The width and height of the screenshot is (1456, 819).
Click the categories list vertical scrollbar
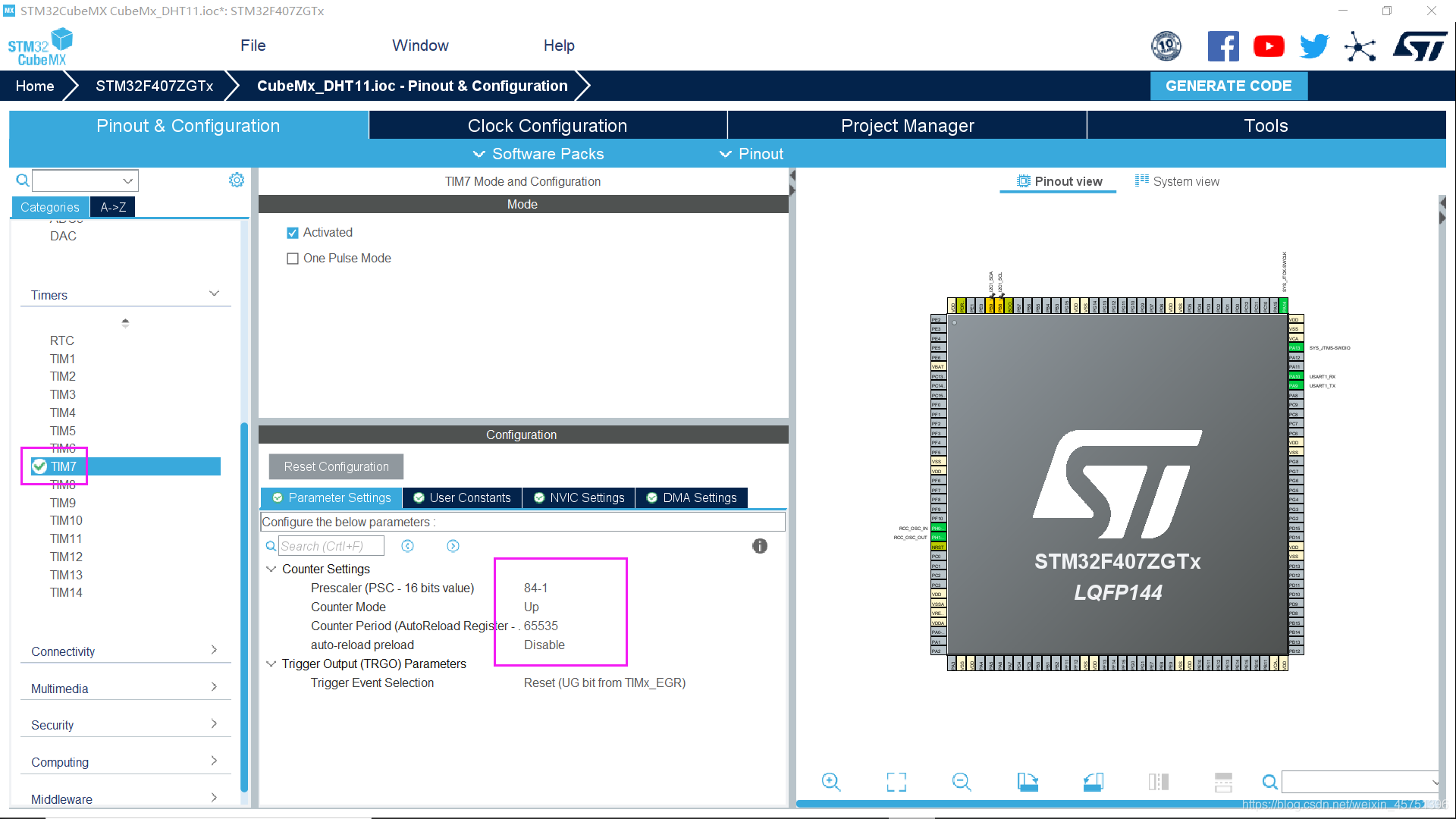[x=244, y=607]
